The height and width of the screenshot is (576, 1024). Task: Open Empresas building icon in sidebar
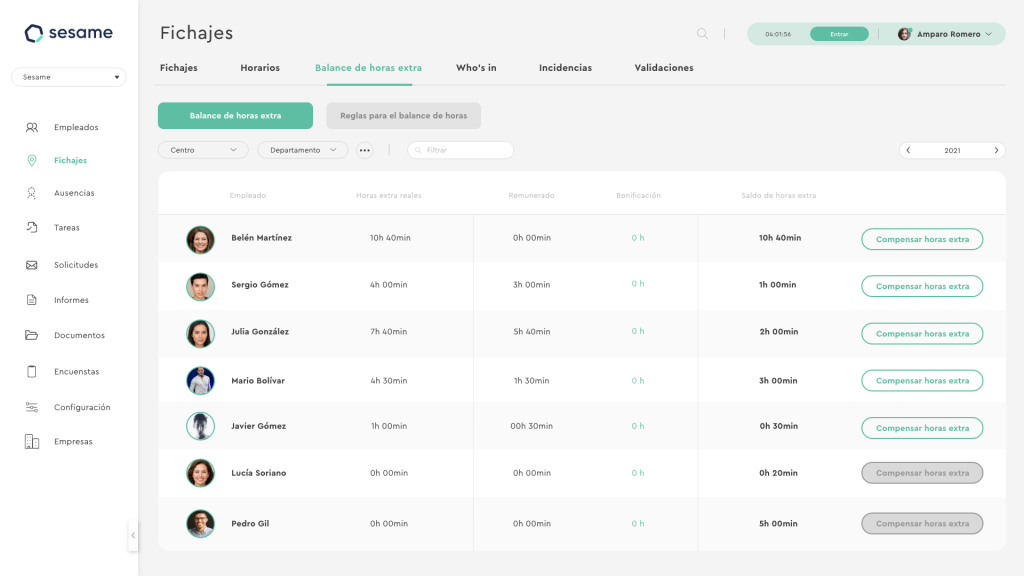coord(32,442)
